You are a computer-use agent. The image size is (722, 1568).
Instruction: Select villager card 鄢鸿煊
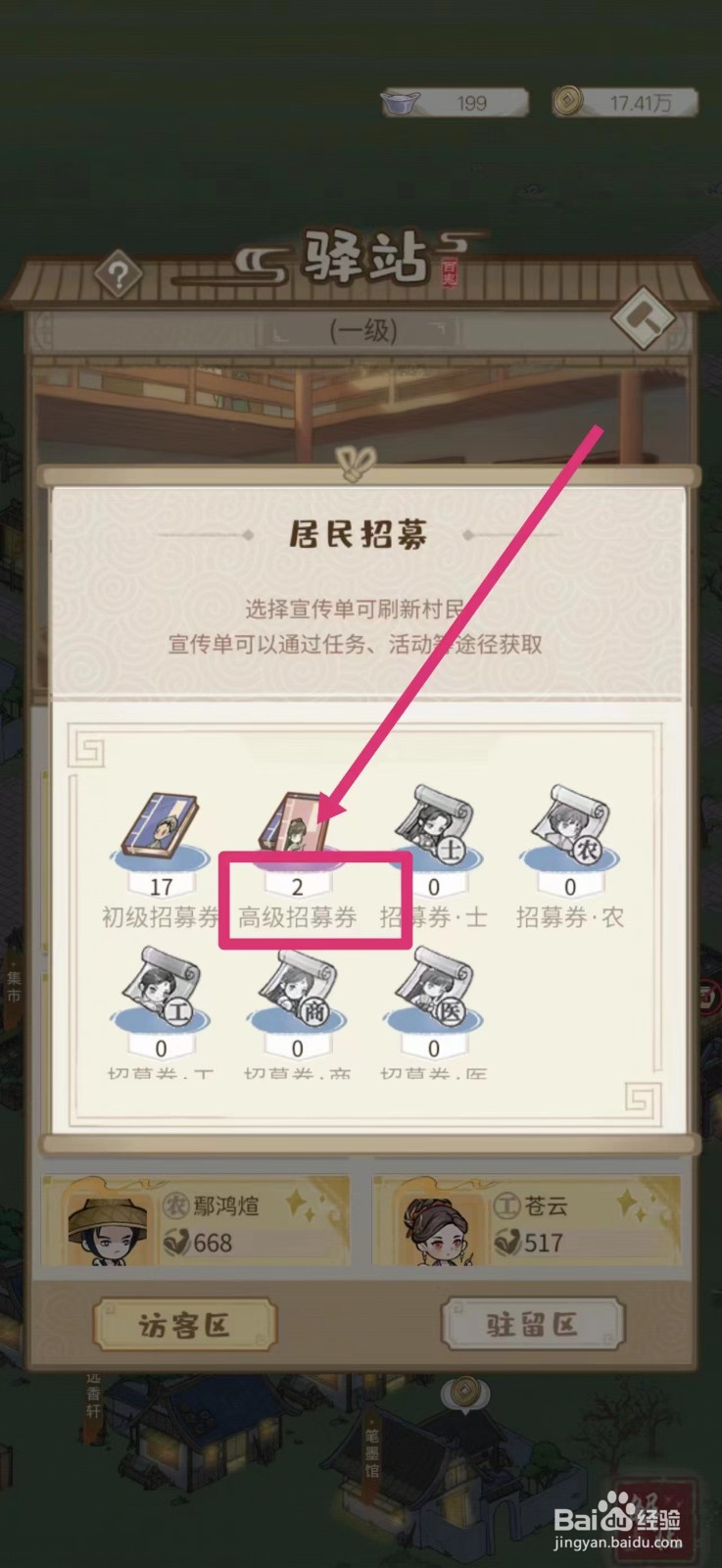pos(196,1221)
